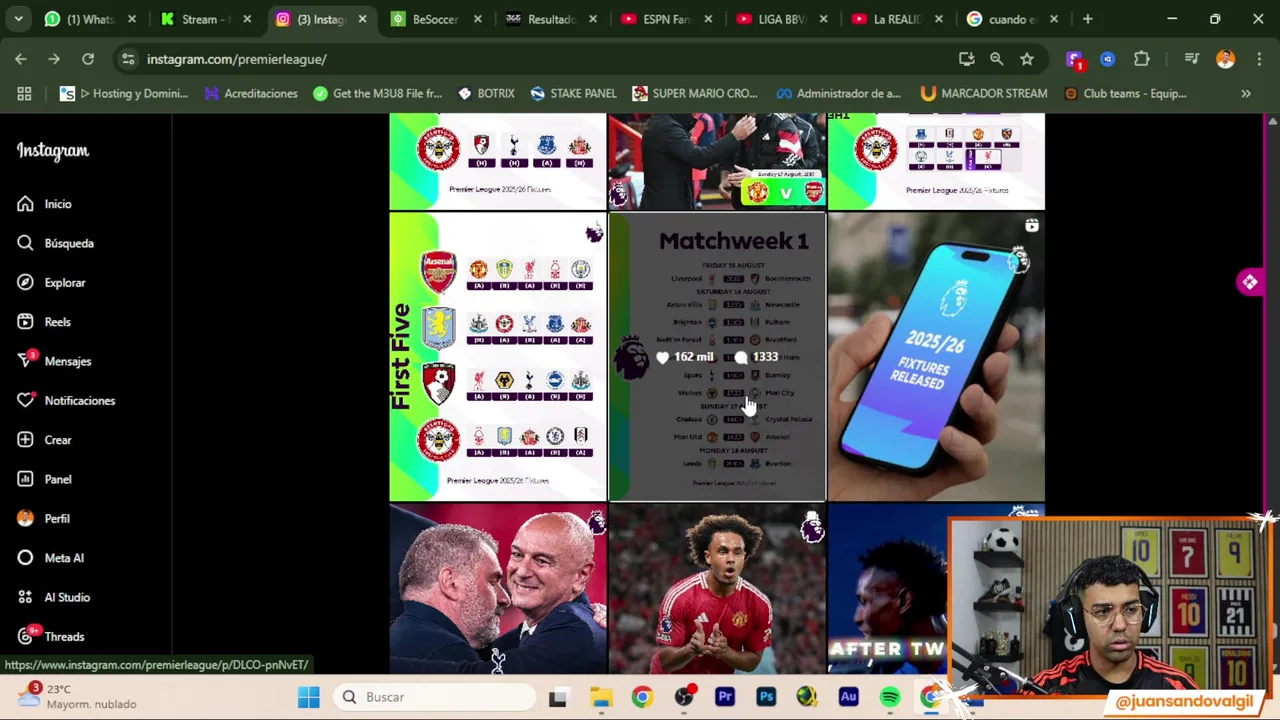Open the Explorar compass icon
The width and height of the screenshot is (1280, 720).
click(x=25, y=283)
